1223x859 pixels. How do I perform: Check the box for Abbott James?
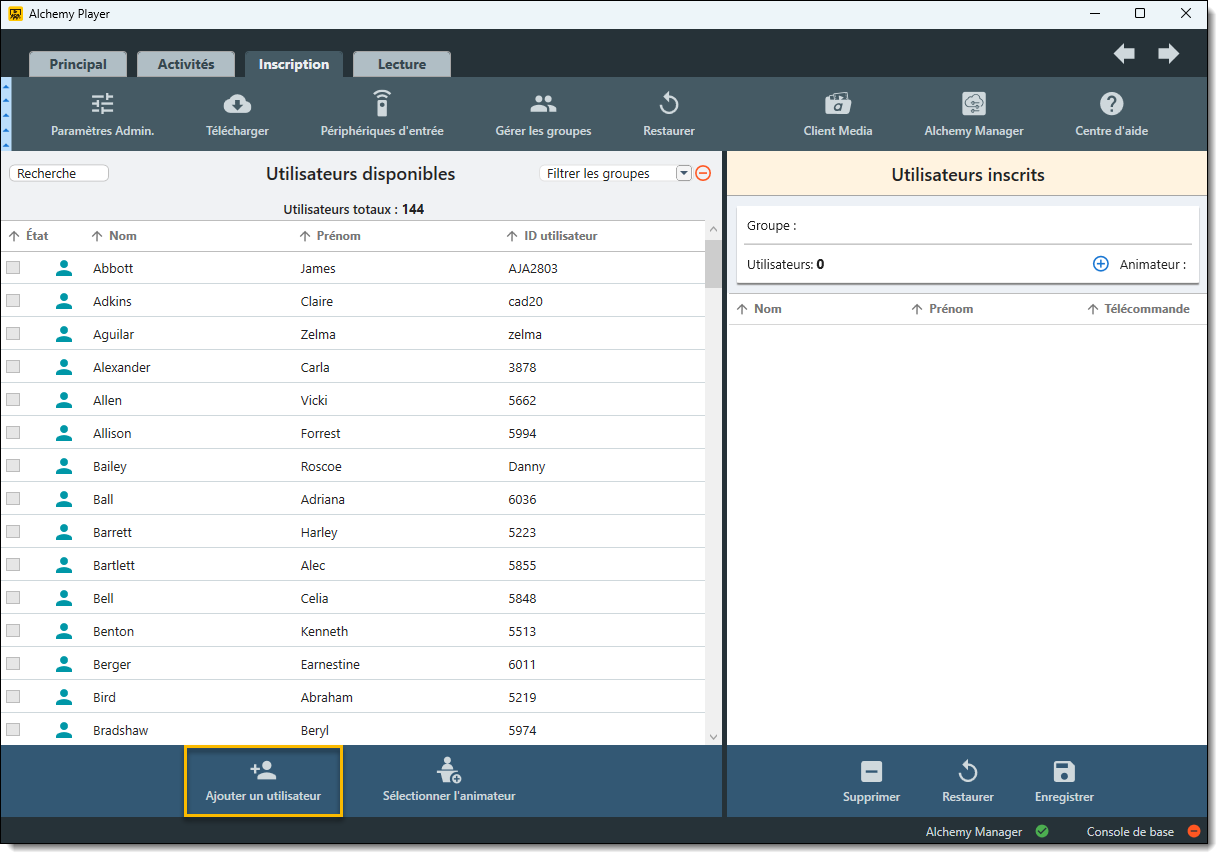13,268
